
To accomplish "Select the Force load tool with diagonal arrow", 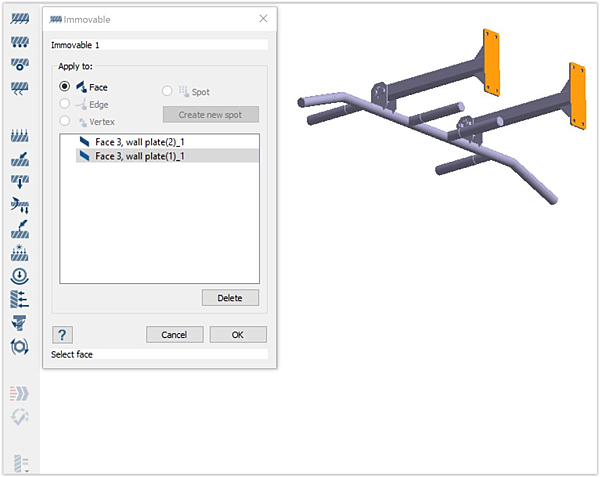I will pyautogui.click(x=20, y=159).
